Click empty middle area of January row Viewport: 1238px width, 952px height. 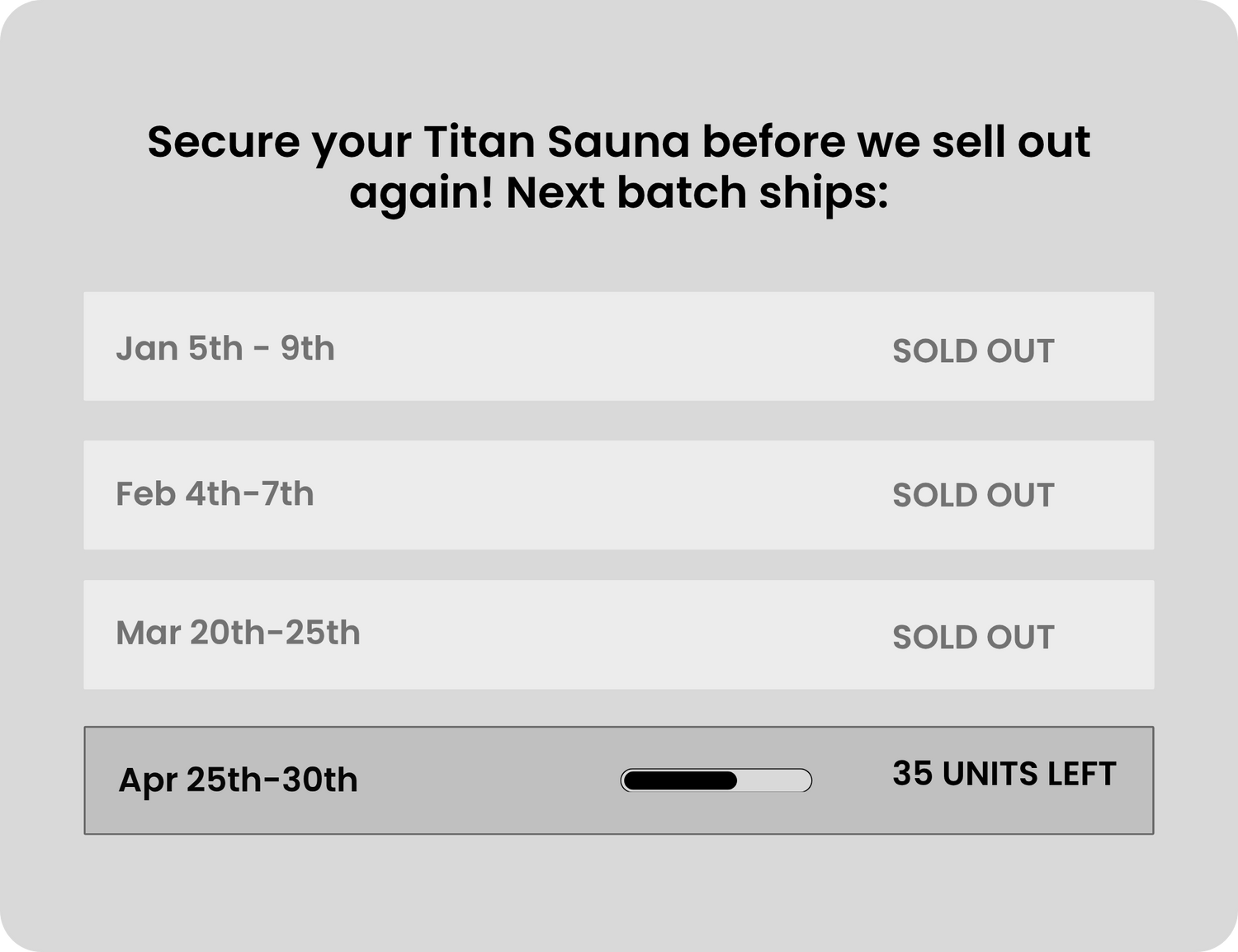coord(611,346)
